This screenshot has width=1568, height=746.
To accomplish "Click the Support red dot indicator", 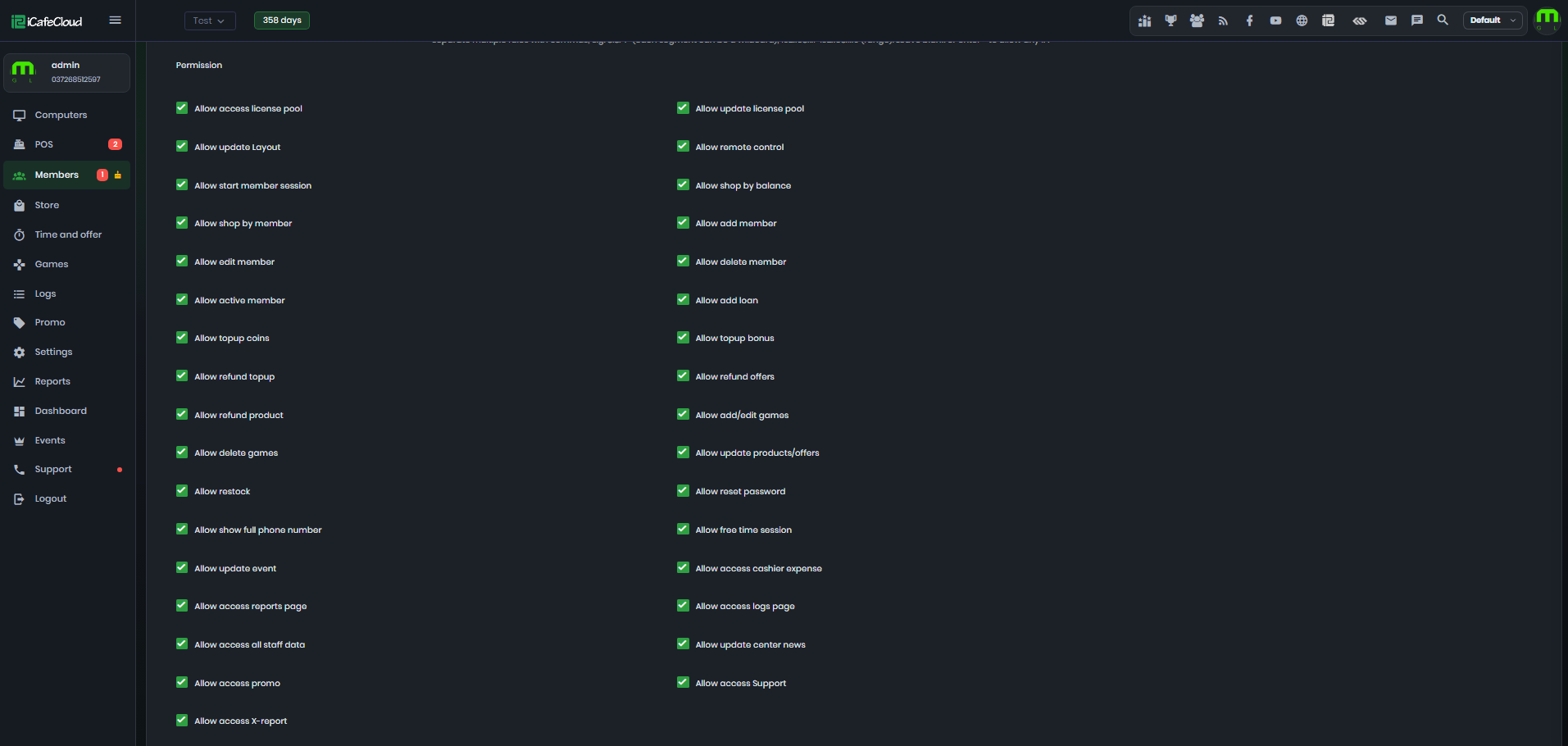I will tap(120, 470).
